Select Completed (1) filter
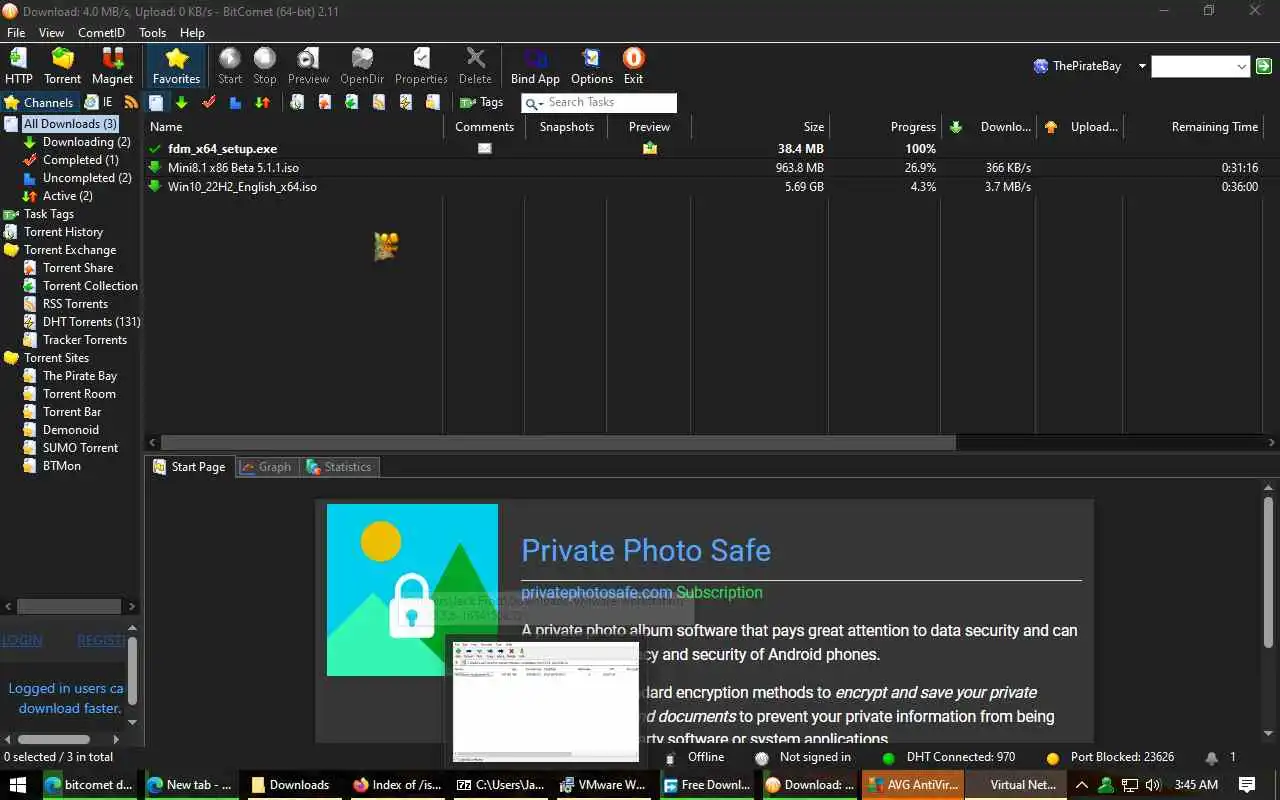 [80, 160]
